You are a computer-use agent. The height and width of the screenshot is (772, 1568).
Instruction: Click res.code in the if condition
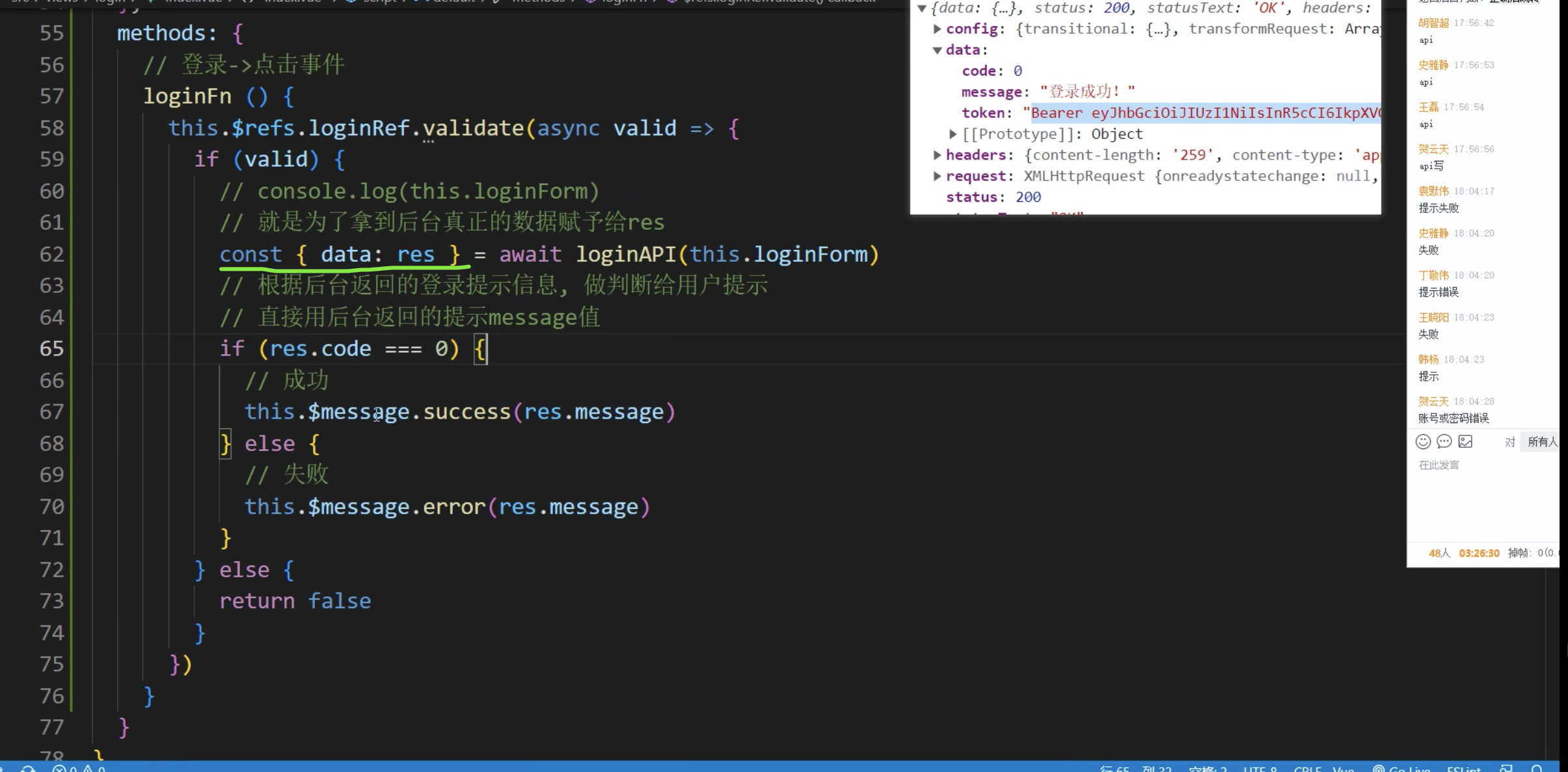click(321, 349)
